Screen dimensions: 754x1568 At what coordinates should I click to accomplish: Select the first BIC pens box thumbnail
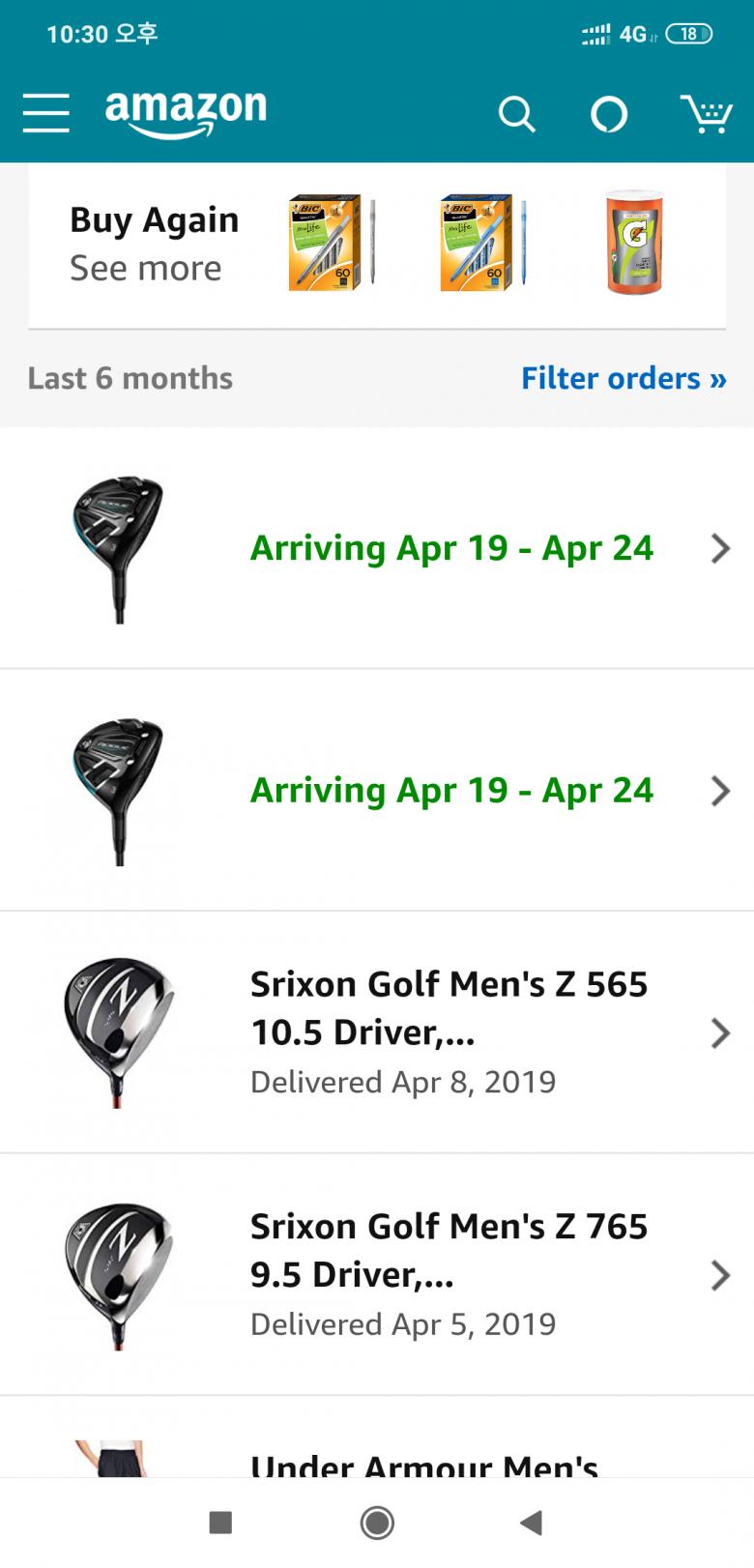[x=332, y=242]
